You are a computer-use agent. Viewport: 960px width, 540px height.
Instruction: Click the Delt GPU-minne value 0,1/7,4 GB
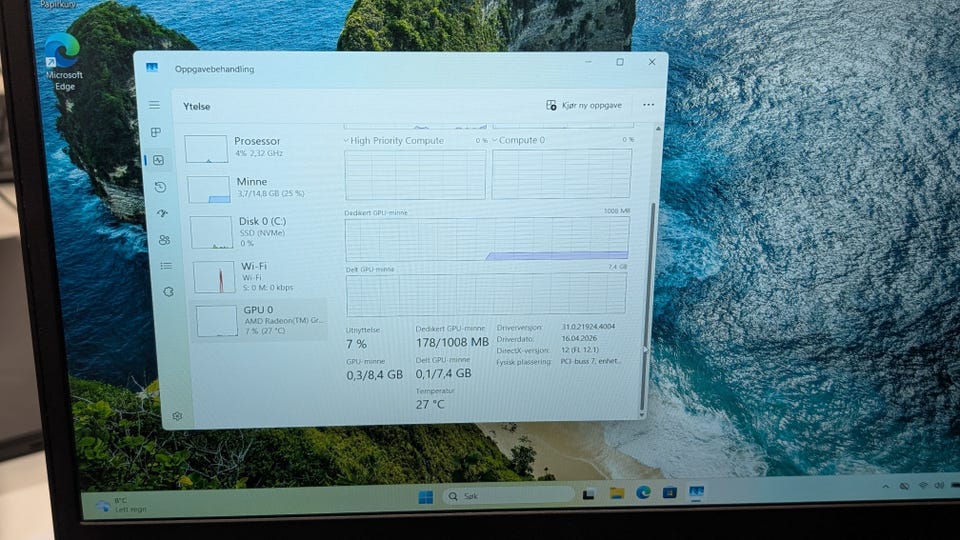pyautogui.click(x=443, y=373)
